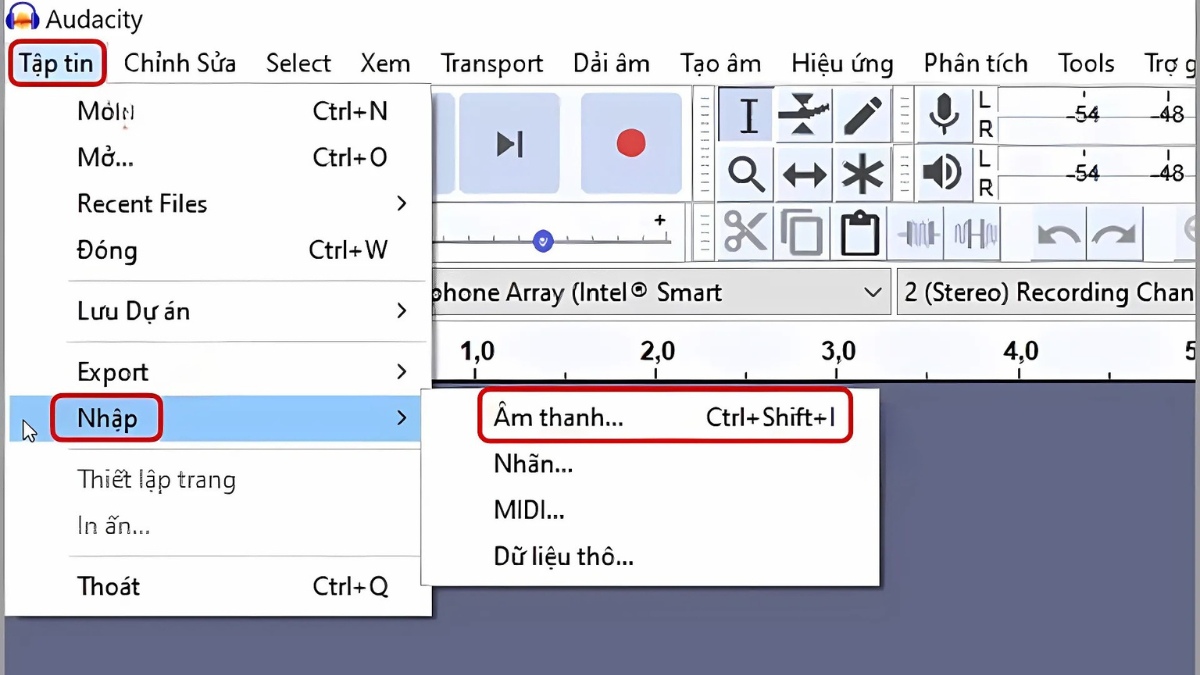The height and width of the screenshot is (675, 1200).
Task: Open the Tools menu
Action: [x=1087, y=64]
